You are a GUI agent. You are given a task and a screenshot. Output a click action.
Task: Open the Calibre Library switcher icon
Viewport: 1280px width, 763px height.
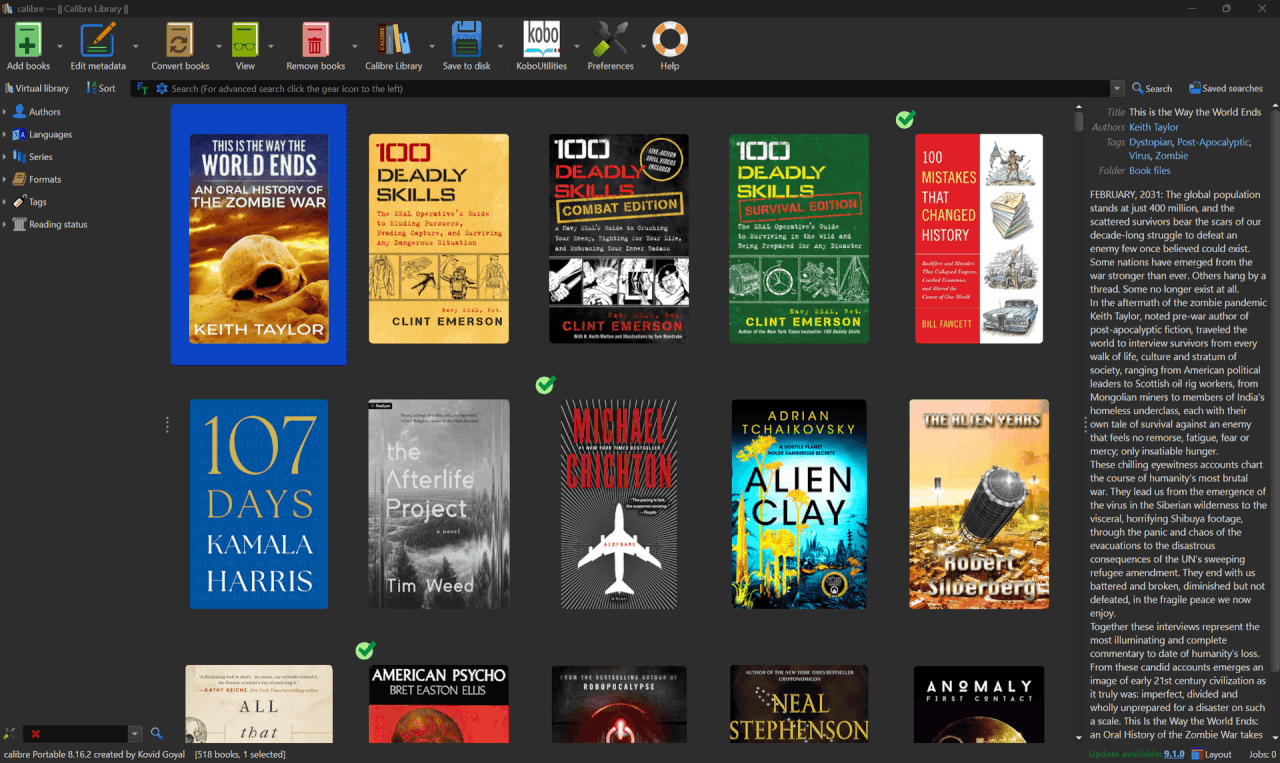coord(394,40)
